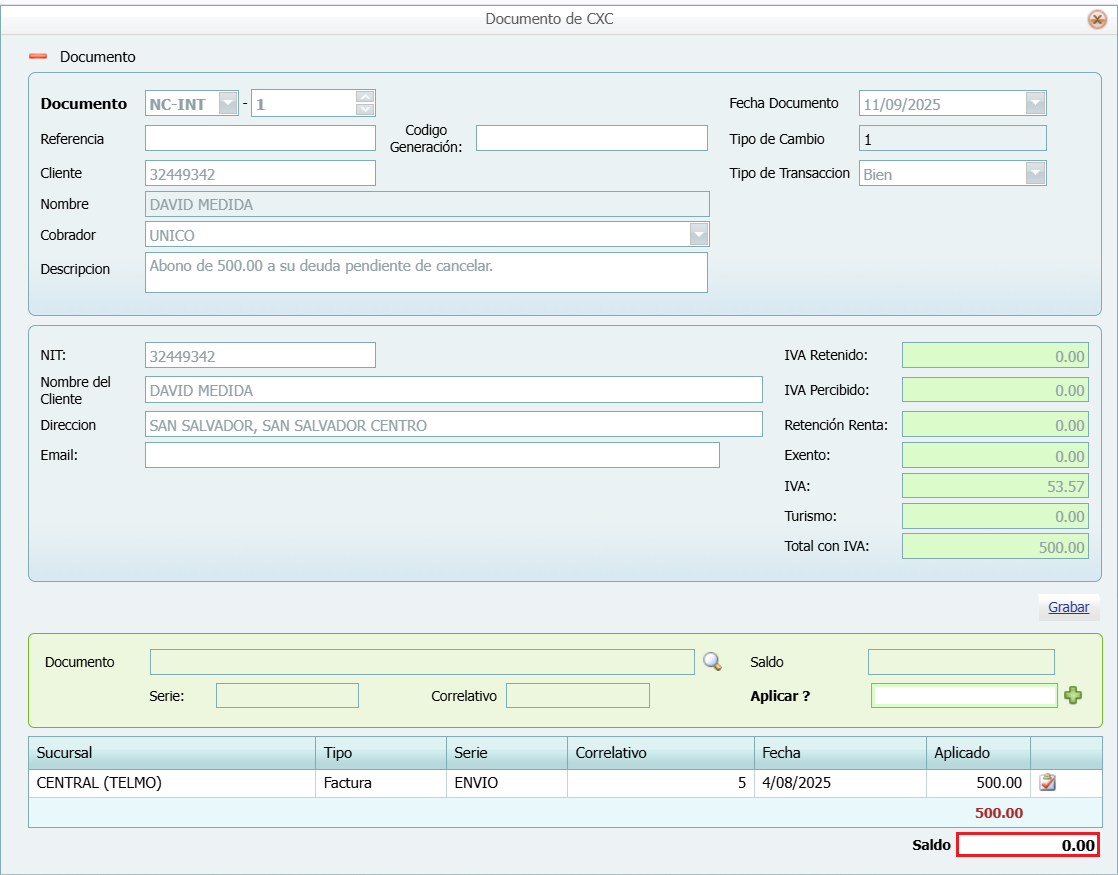Click the Codigo Generación input field
Screen dimensions: 1118x875
[591, 138]
